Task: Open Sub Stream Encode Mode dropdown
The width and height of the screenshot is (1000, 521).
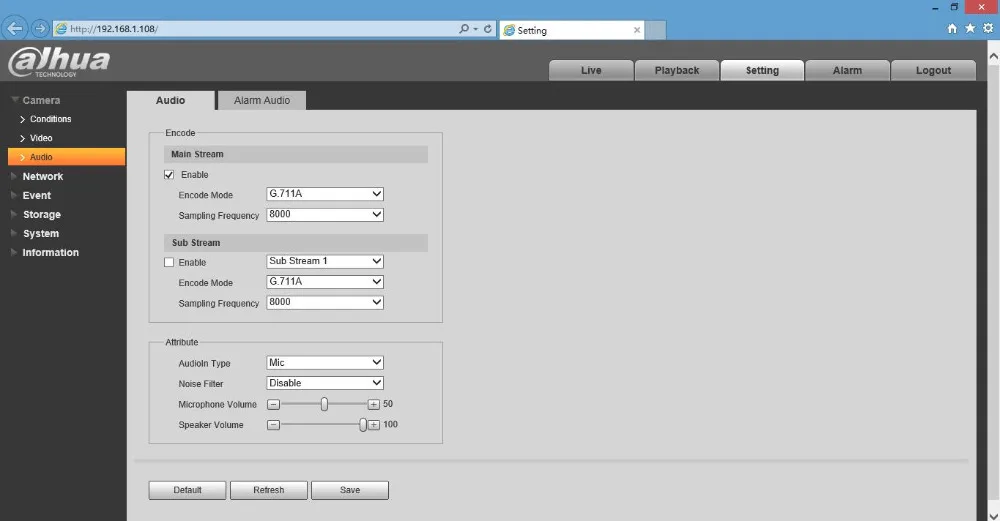Action: (x=325, y=281)
